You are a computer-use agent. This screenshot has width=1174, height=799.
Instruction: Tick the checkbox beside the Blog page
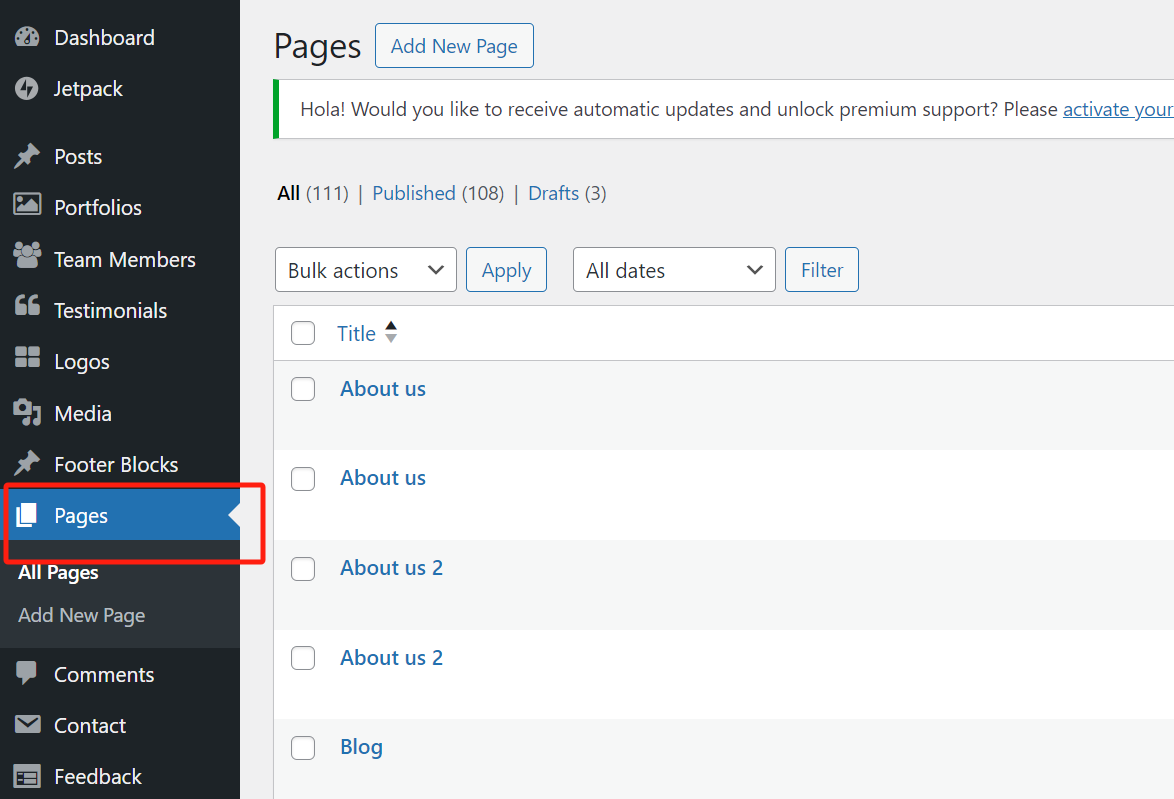(x=303, y=747)
